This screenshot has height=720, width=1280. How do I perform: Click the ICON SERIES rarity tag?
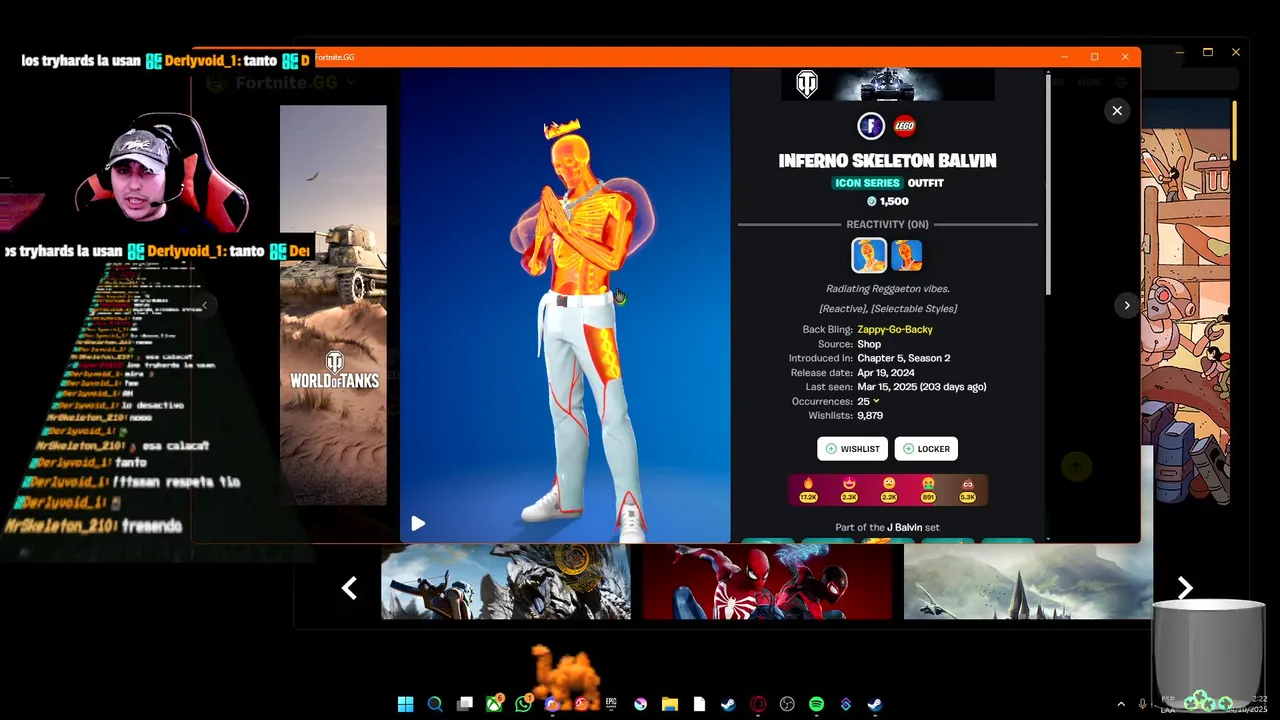(867, 183)
